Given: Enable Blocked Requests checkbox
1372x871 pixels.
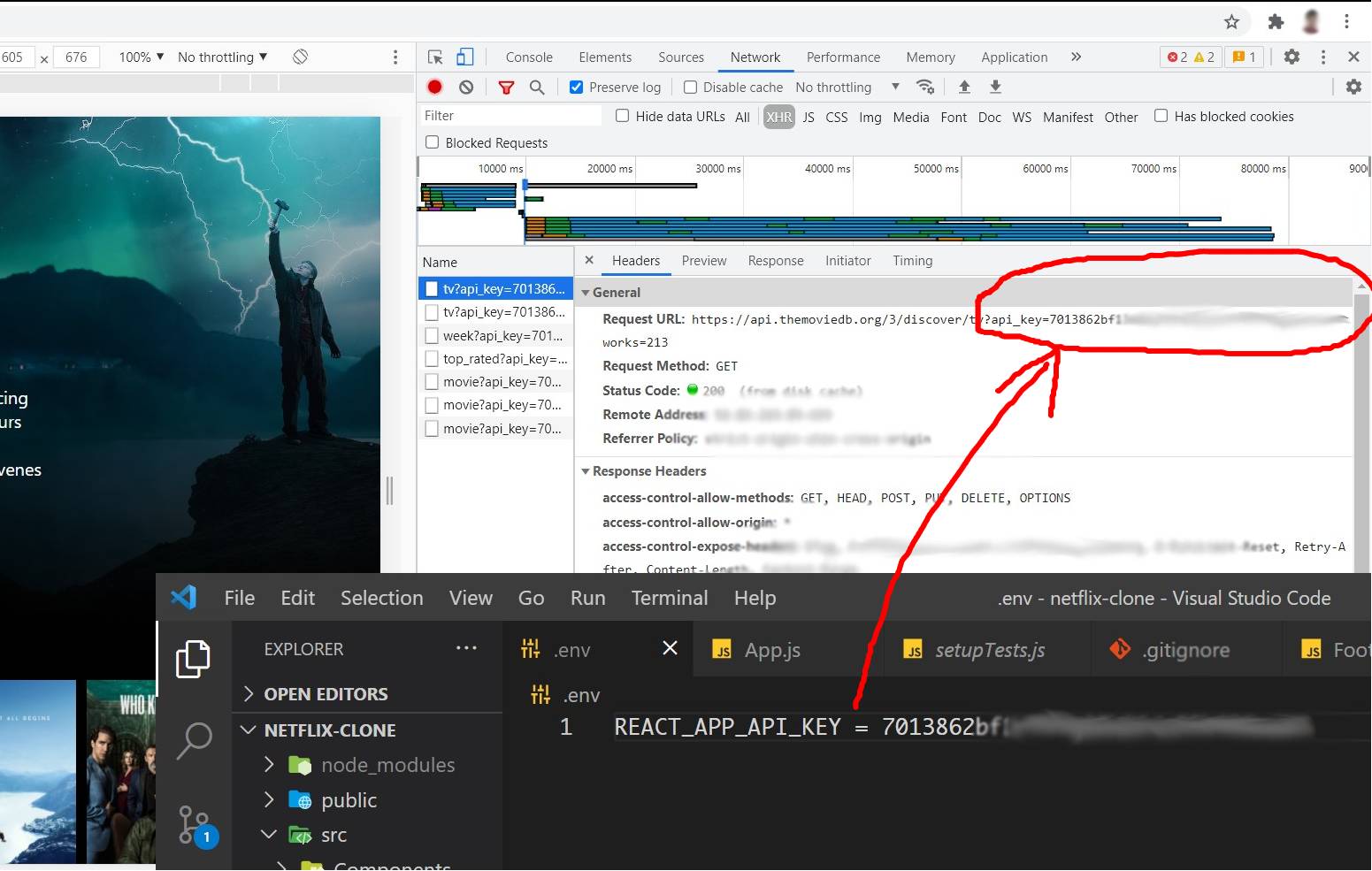Looking at the screenshot, I should (x=432, y=142).
